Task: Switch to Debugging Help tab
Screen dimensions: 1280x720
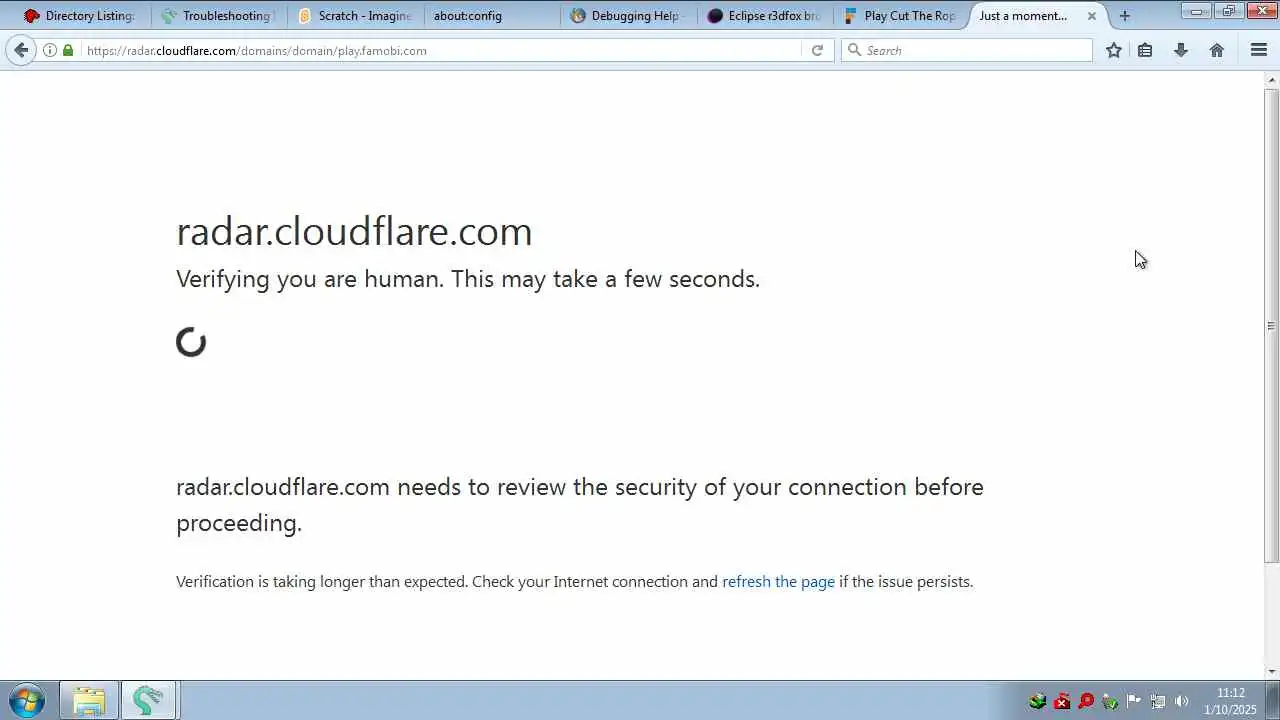Action: [627, 16]
